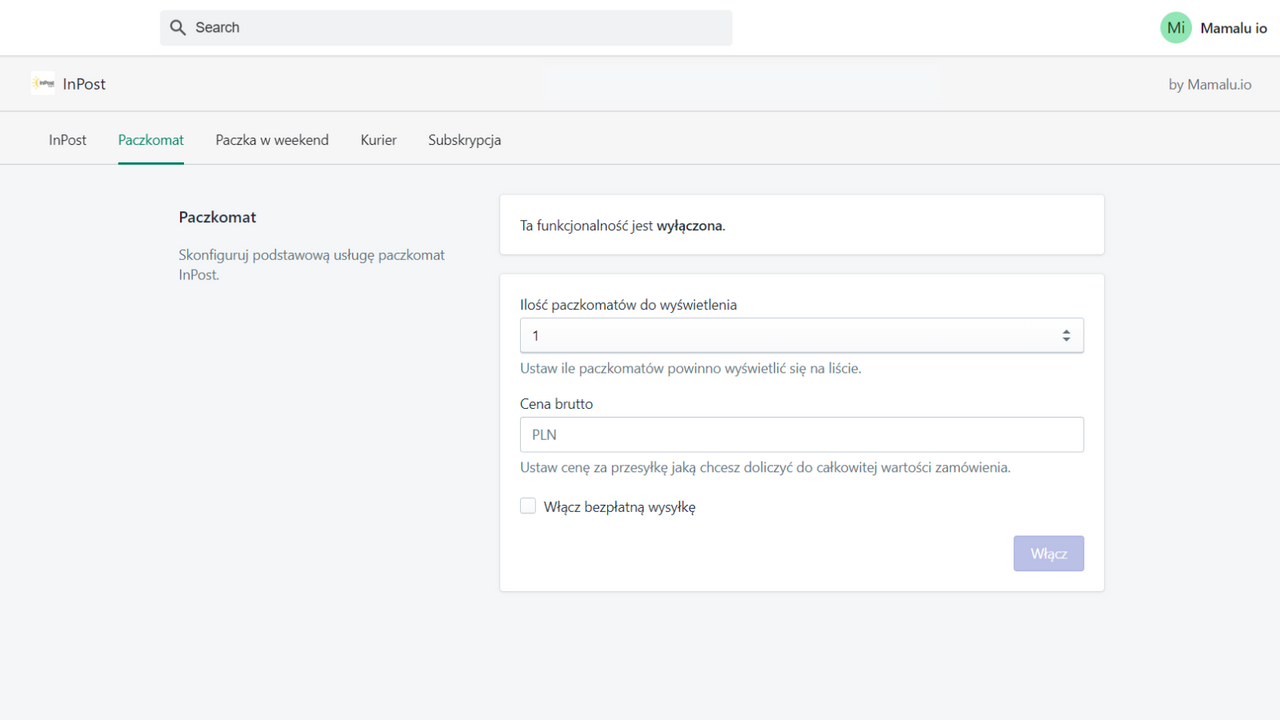Open the Paczka w weekend tab
The image size is (1280, 720).
[272, 140]
